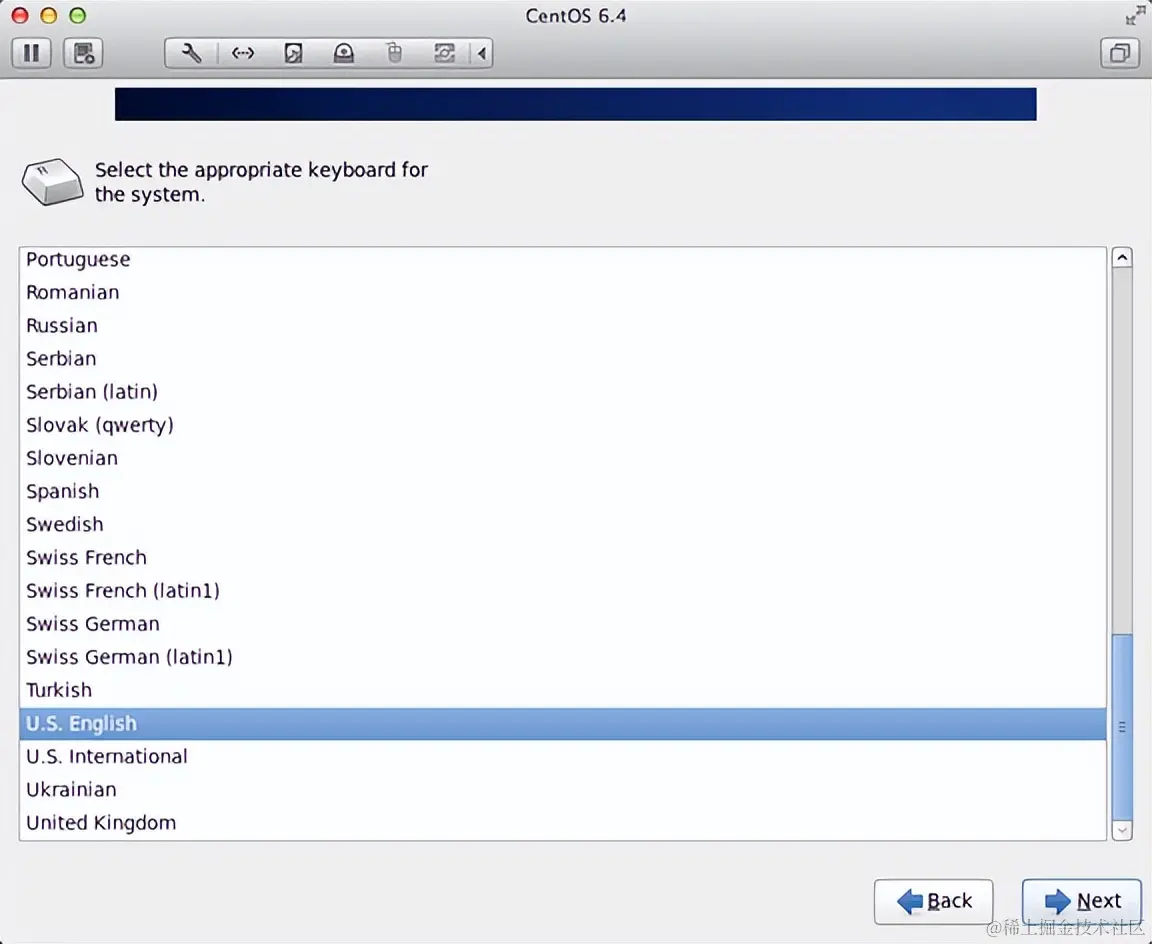Select Slovenian keyboard layout
The width and height of the screenshot is (1152, 944).
point(563,458)
